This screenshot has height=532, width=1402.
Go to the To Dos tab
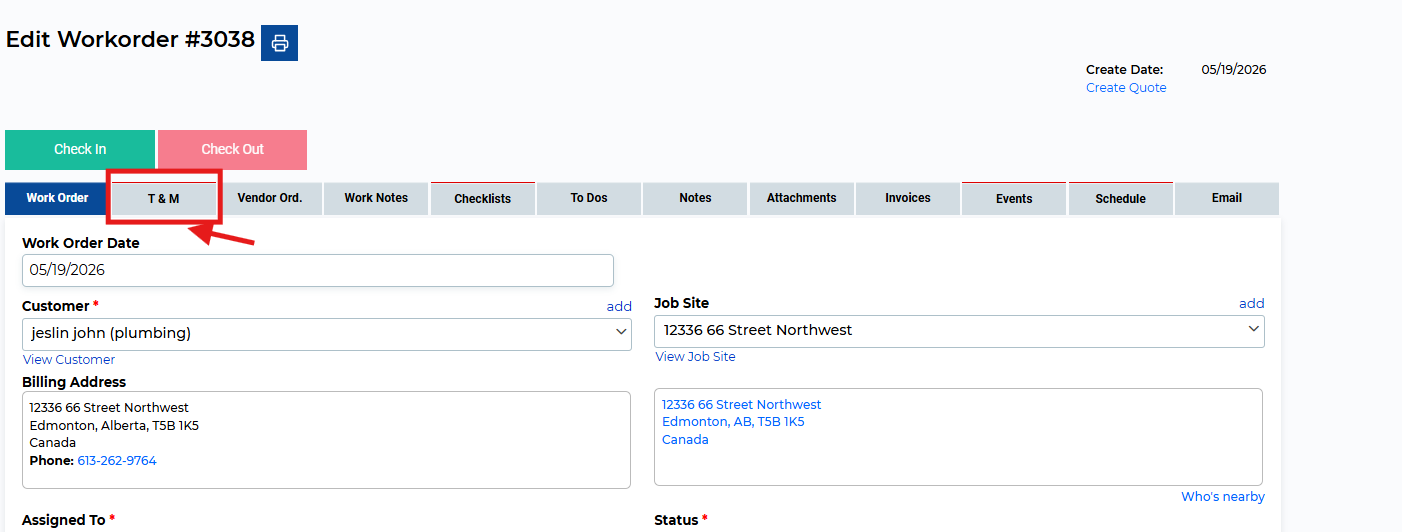click(589, 198)
